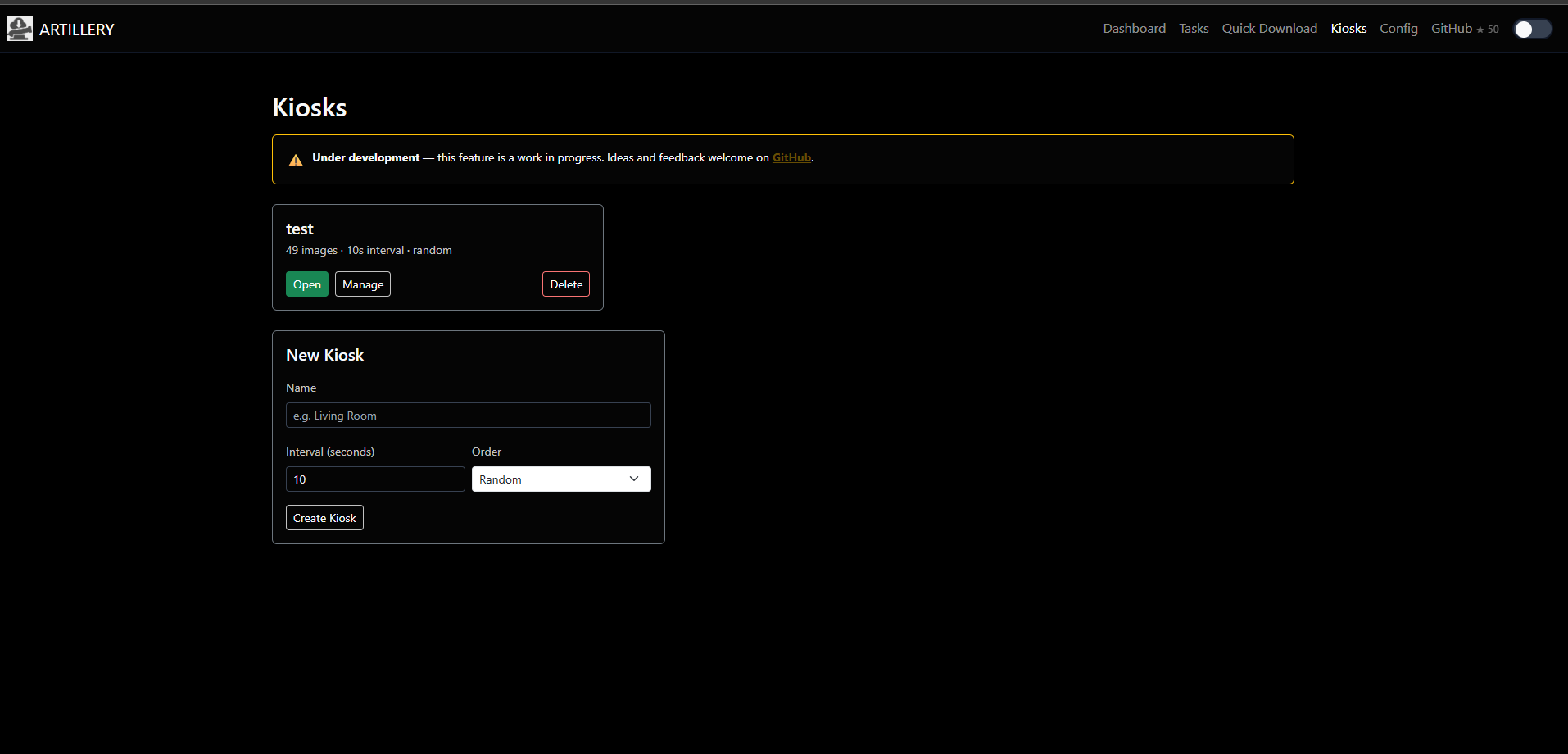The width and height of the screenshot is (1568, 754).
Task: Expand the Order dropdown showing Random
Action: point(561,479)
